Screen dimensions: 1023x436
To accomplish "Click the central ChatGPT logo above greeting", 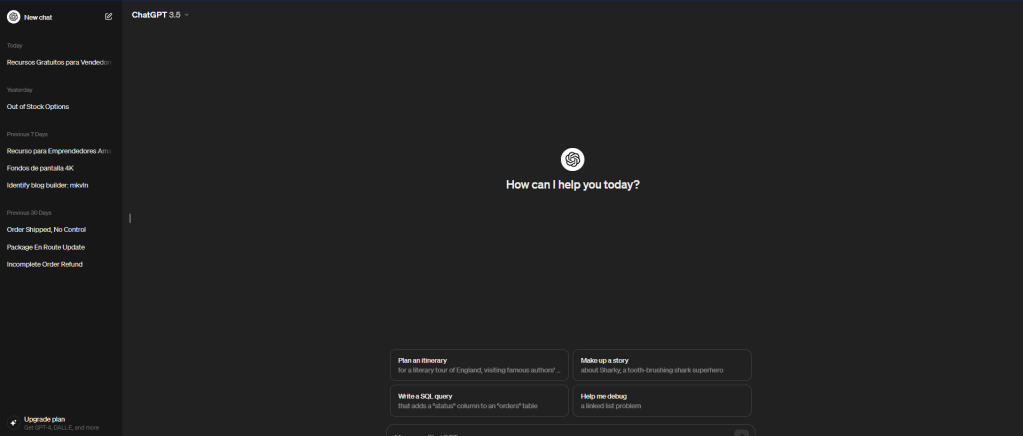I will tap(572, 159).
